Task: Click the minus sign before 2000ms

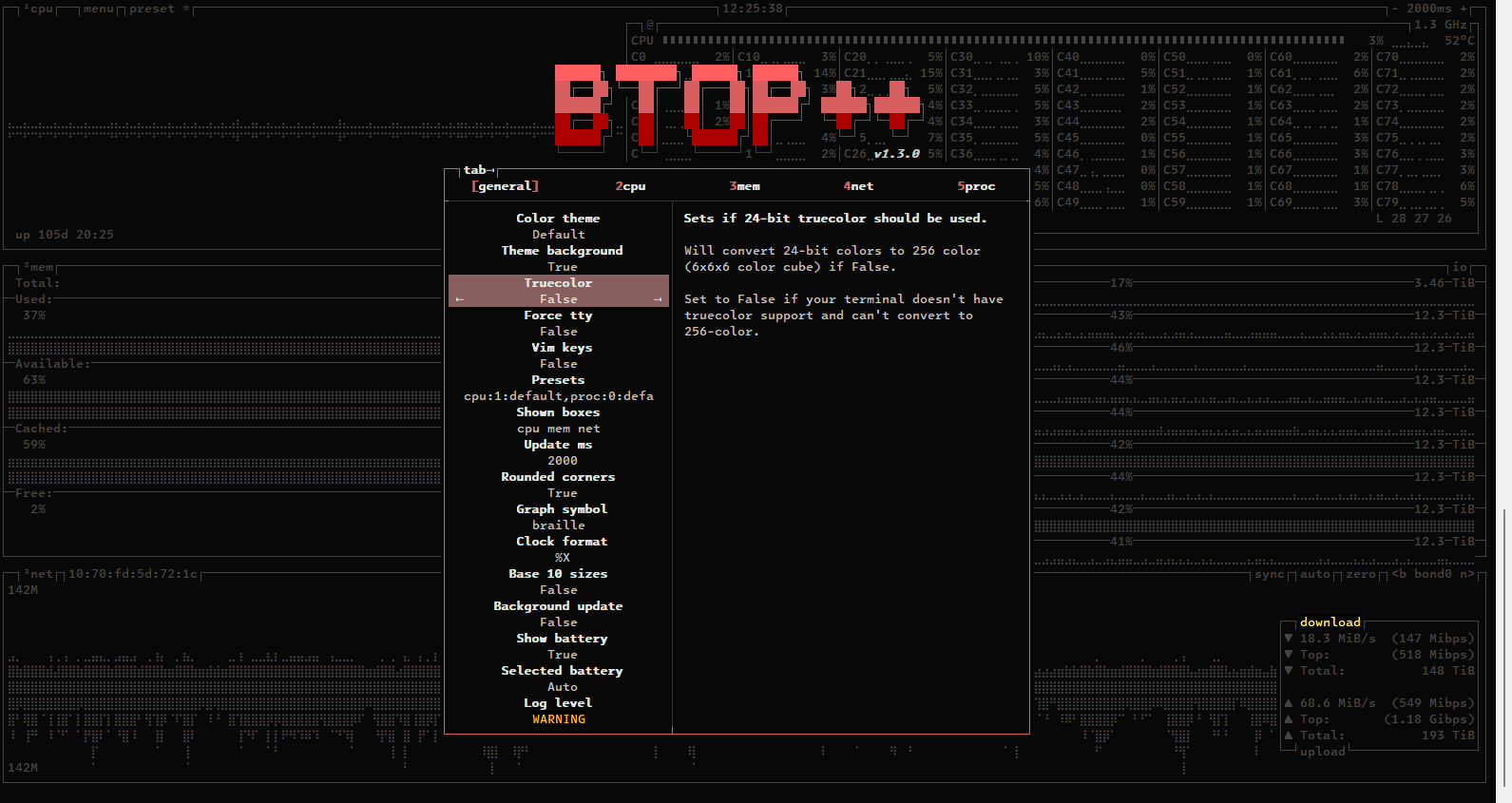Action: (x=1394, y=9)
